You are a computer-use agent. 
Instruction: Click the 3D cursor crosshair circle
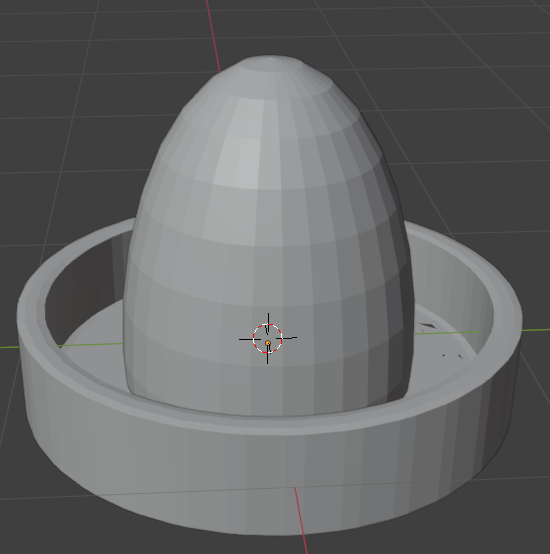pos(267,338)
